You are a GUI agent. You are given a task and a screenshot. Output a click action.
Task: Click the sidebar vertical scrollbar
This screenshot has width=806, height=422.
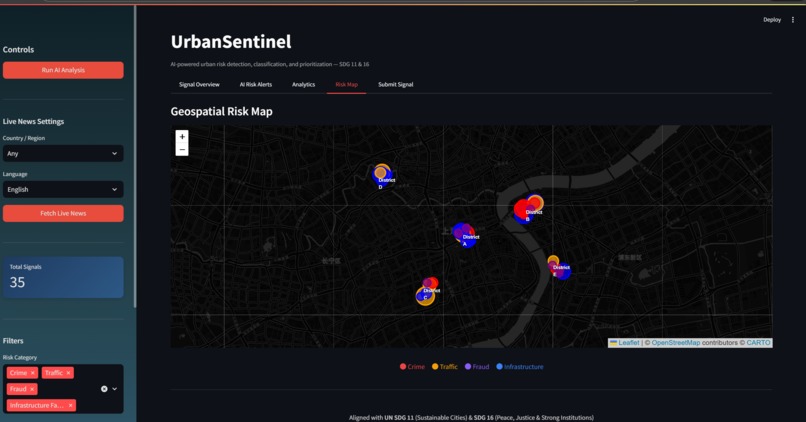(x=135, y=157)
